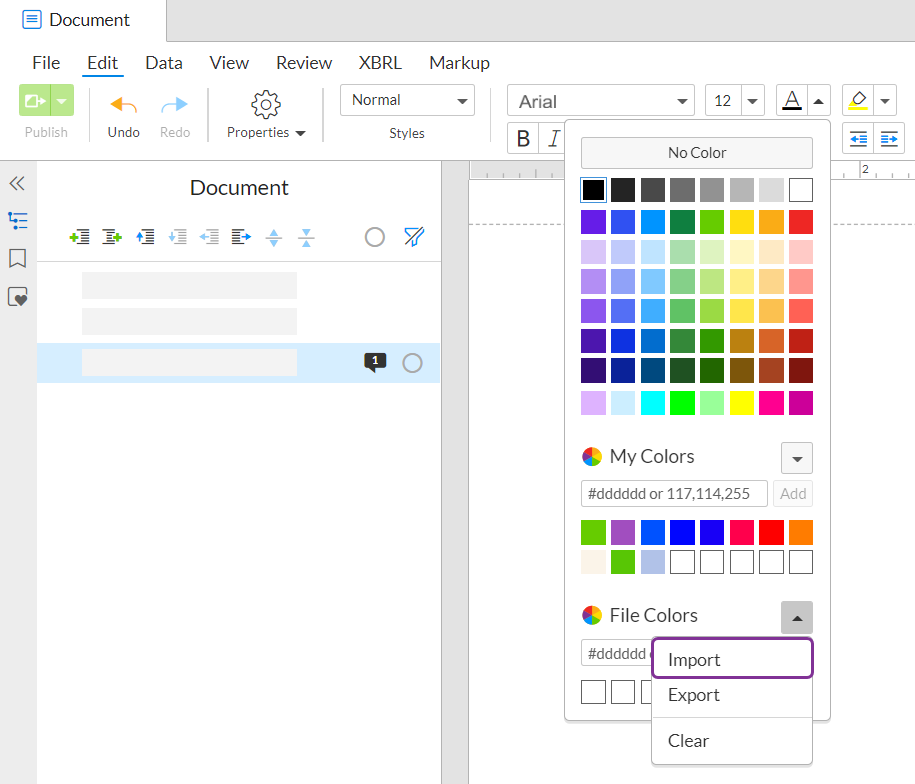Screen dimensions: 915x784
Task: Click the clear filter funnel icon
Action: pos(414,237)
